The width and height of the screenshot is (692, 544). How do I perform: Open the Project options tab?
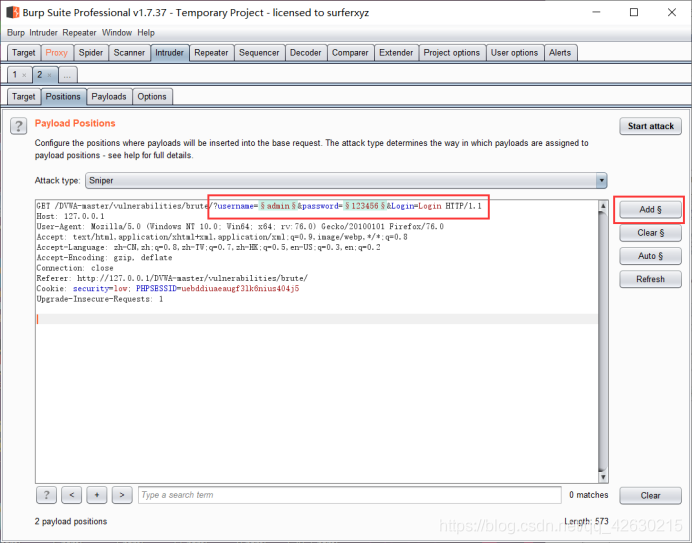(x=451, y=53)
